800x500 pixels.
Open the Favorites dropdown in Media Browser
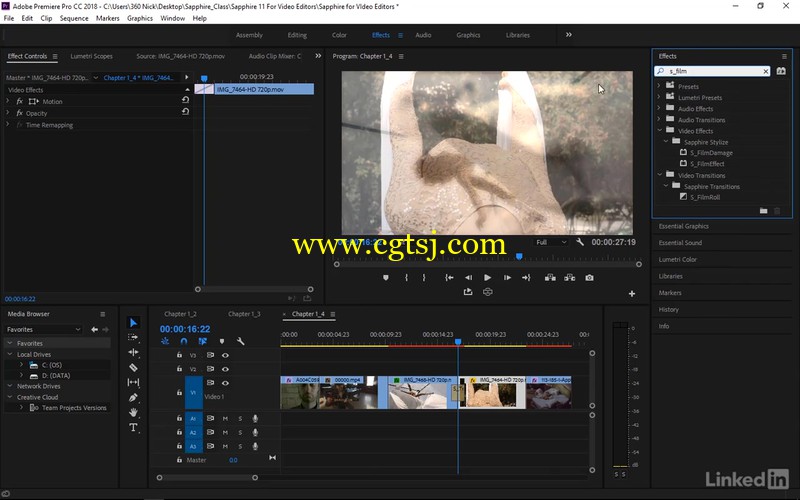click(43, 330)
